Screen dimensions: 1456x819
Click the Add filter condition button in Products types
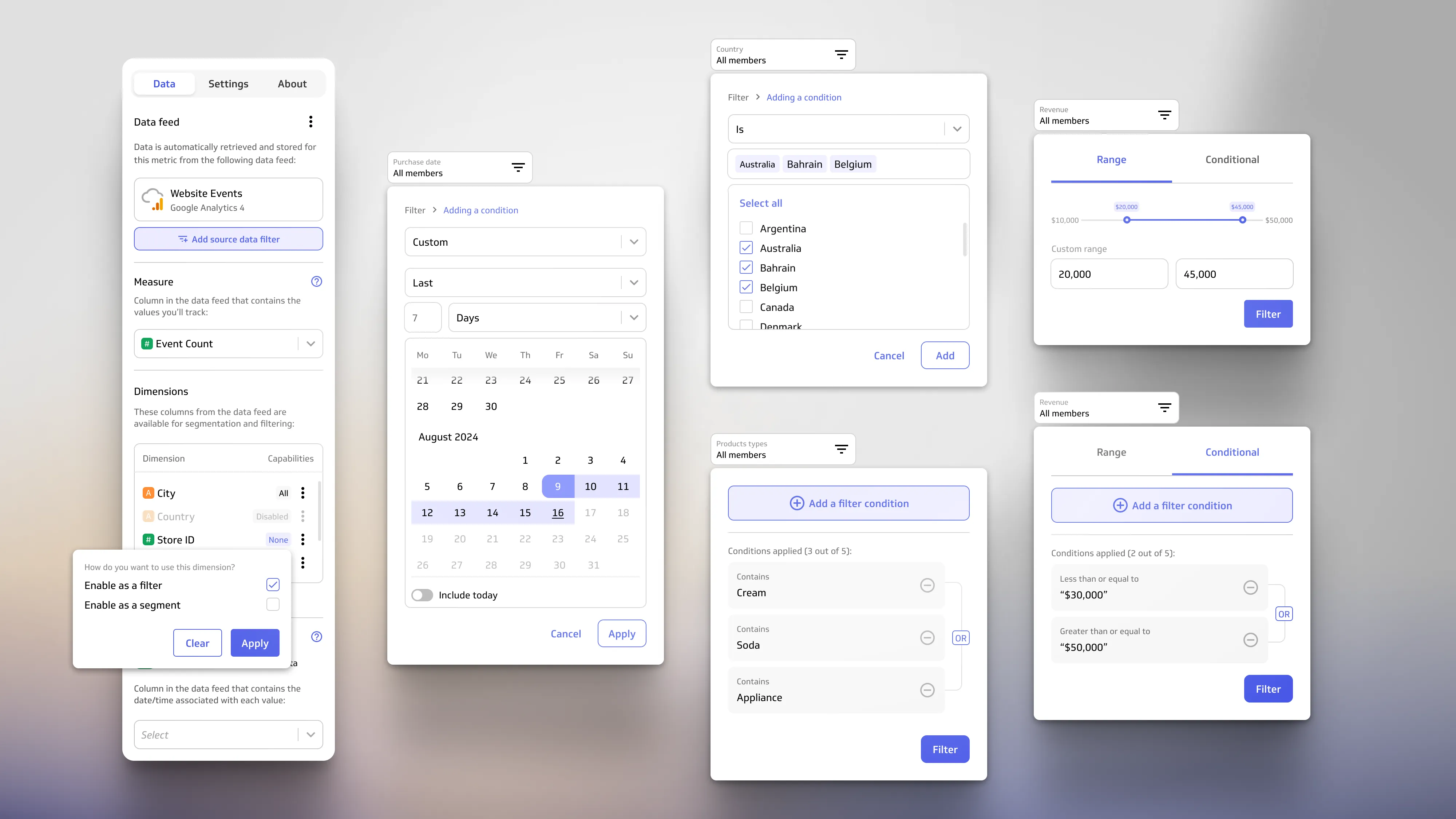tap(848, 503)
